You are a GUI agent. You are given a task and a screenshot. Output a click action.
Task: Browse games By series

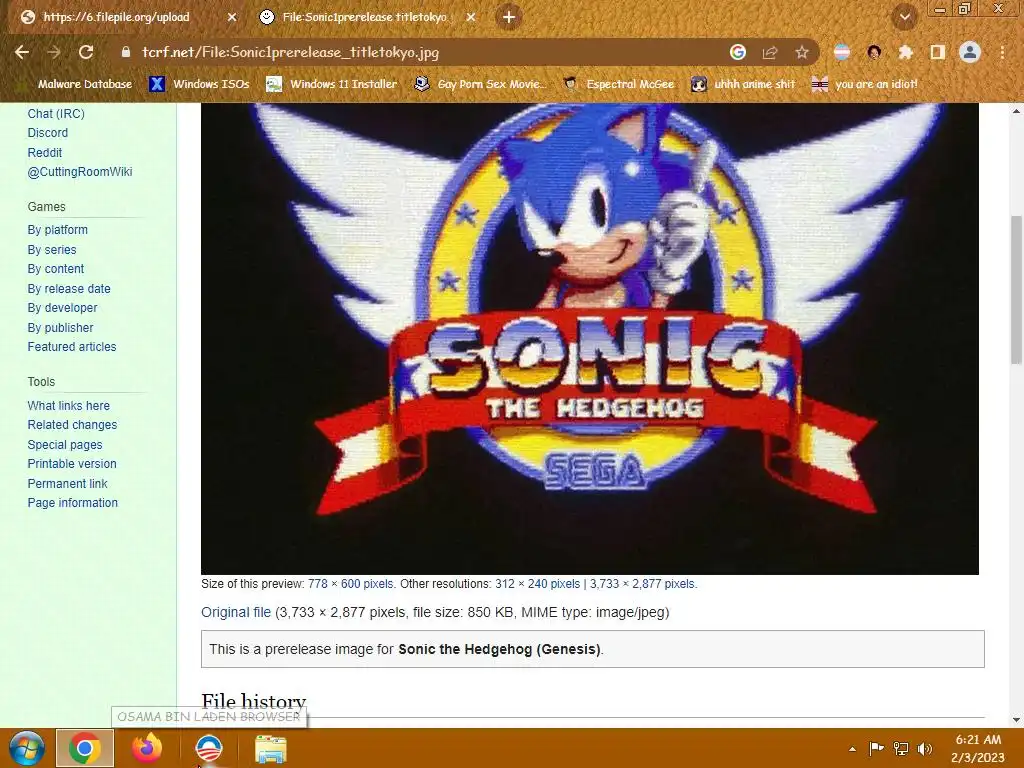pos(52,249)
